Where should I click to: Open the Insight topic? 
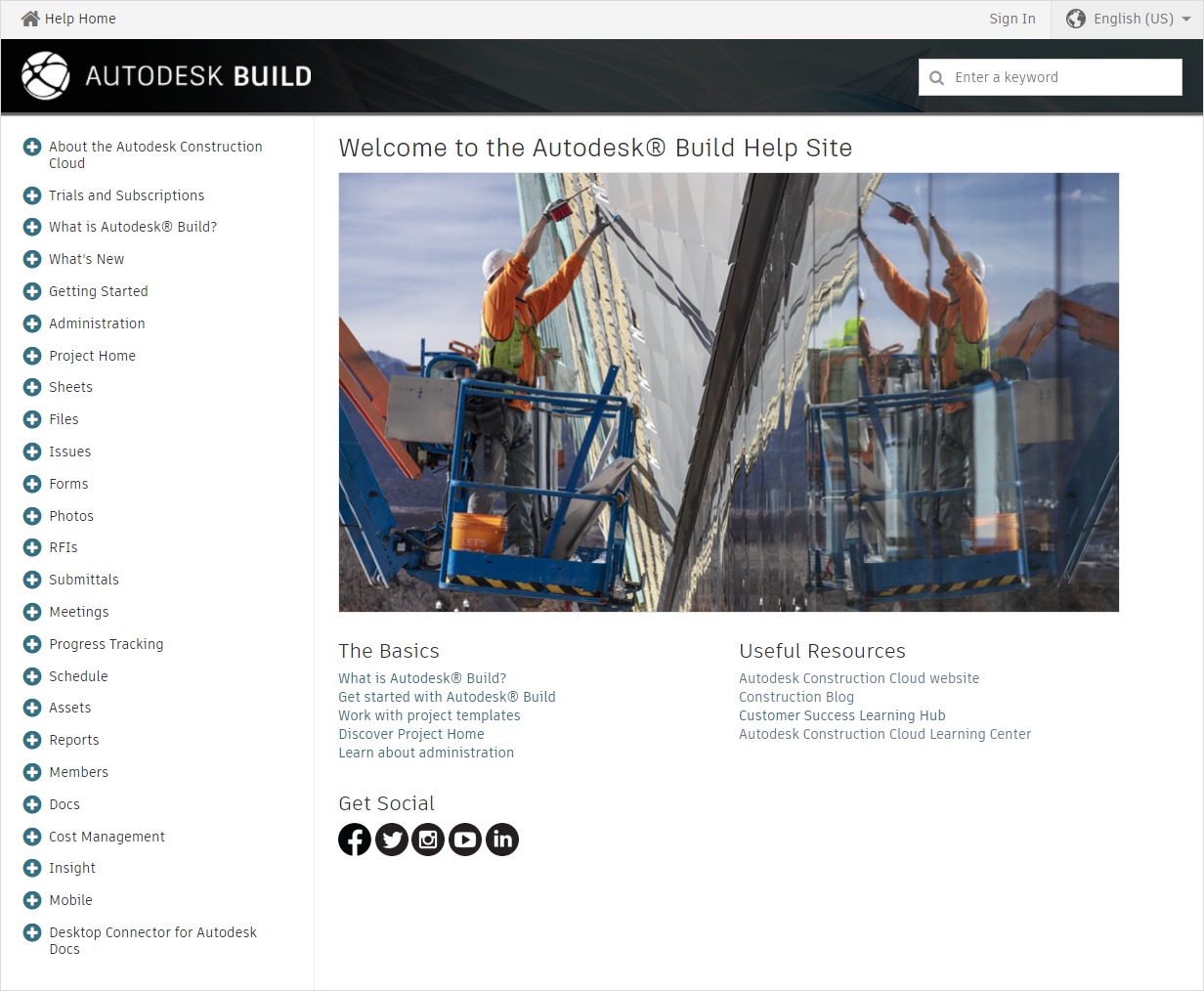(72, 868)
